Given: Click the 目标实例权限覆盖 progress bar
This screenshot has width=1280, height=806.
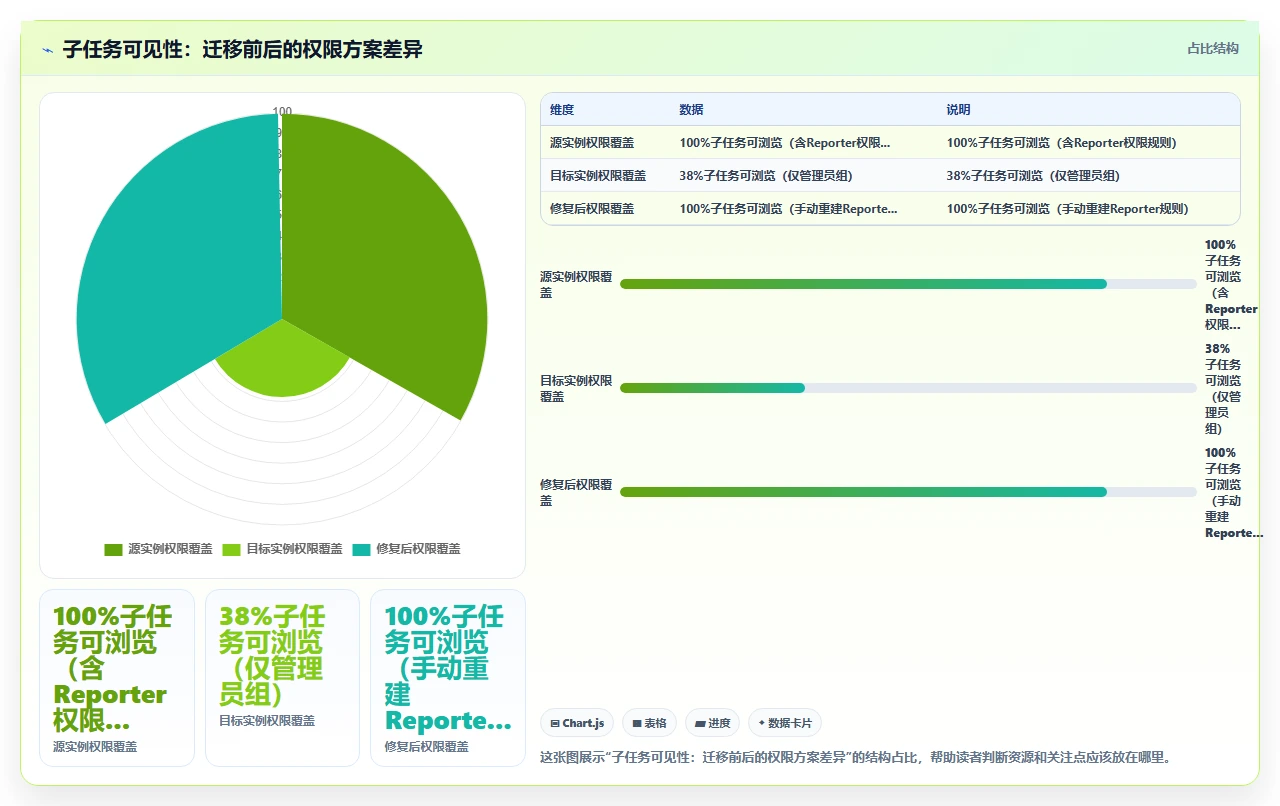Looking at the screenshot, I should click(x=908, y=388).
